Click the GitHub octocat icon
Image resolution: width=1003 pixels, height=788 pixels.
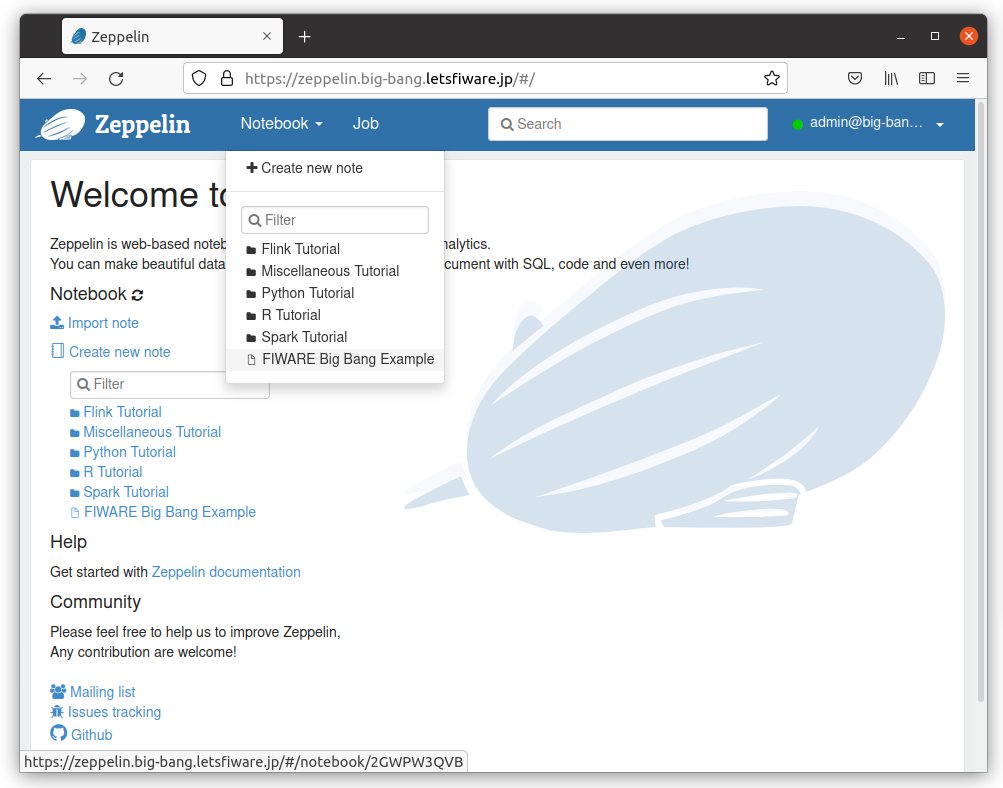coord(59,733)
